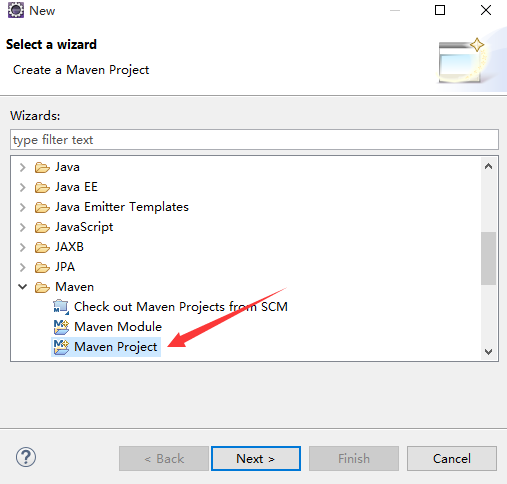Click the wizard list scroll up arrow

pos(488,166)
